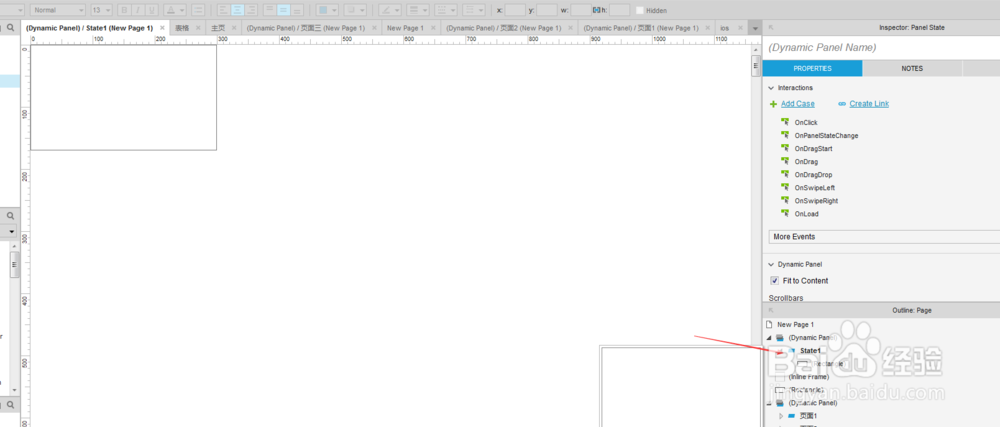Select State1 in the Outline panel

point(810,351)
